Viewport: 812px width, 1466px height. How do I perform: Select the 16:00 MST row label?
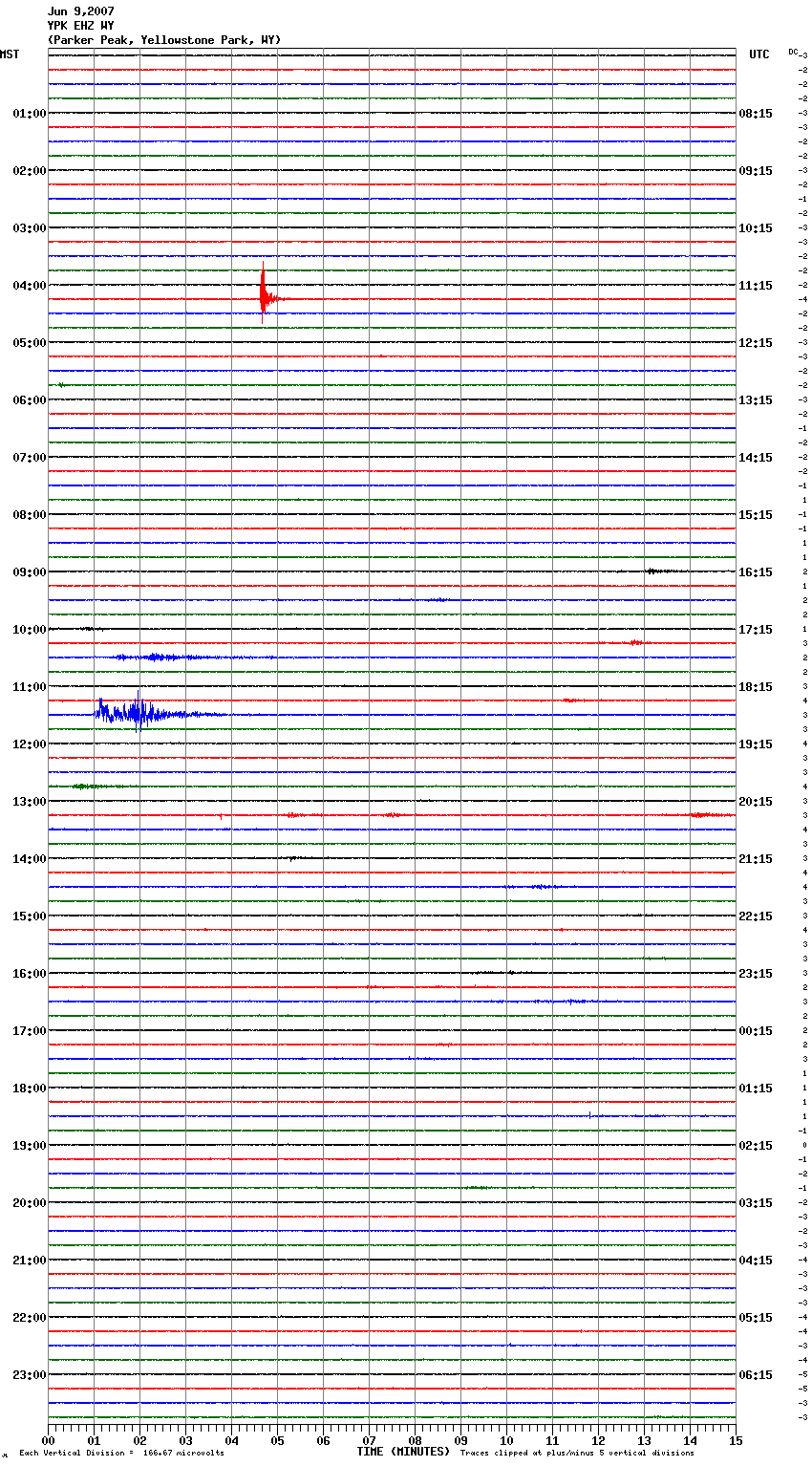coord(29,974)
